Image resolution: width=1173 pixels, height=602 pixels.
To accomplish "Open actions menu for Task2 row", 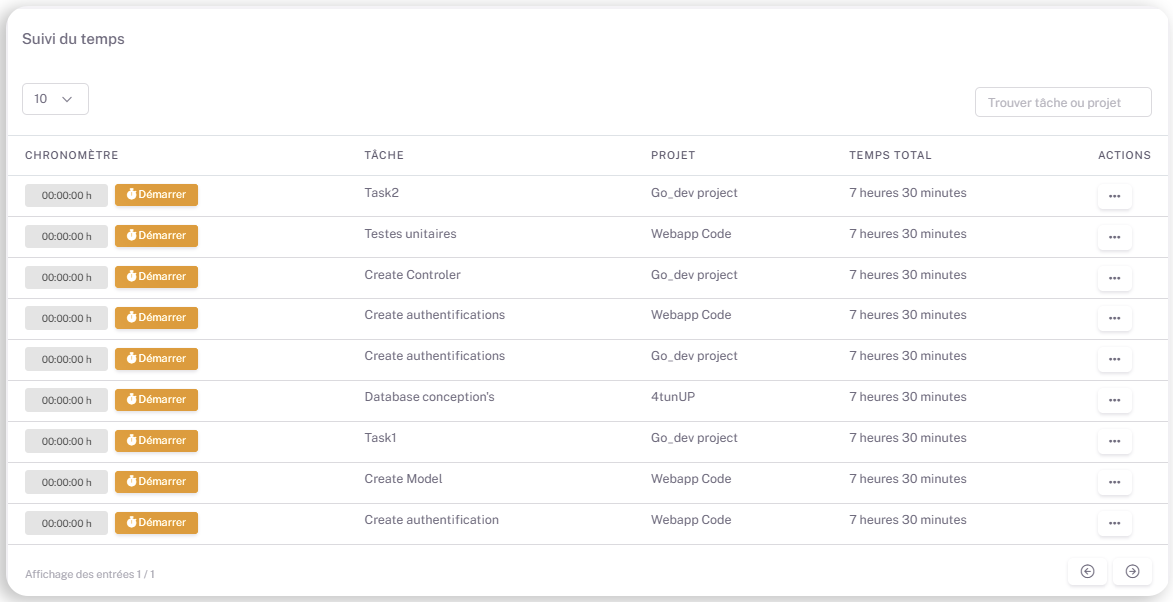I will (1114, 196).
